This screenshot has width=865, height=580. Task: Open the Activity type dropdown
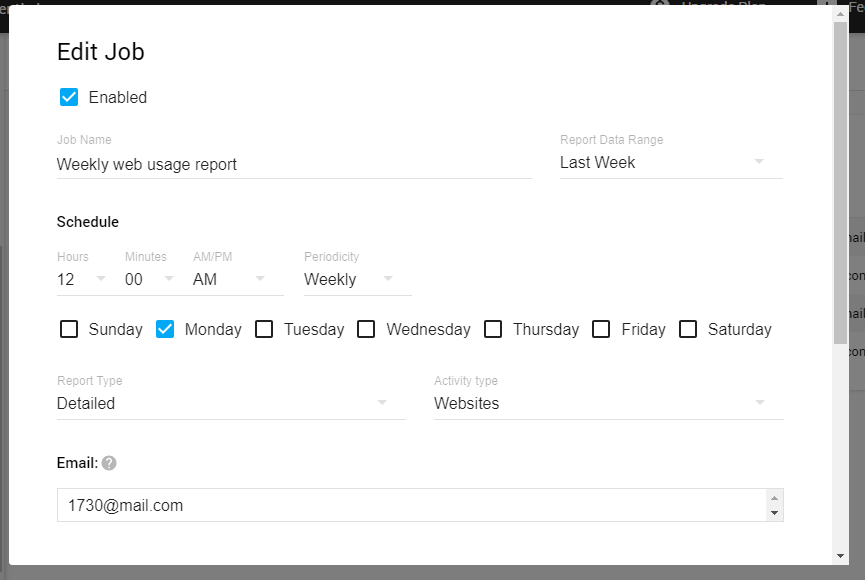tap(608, 404)
